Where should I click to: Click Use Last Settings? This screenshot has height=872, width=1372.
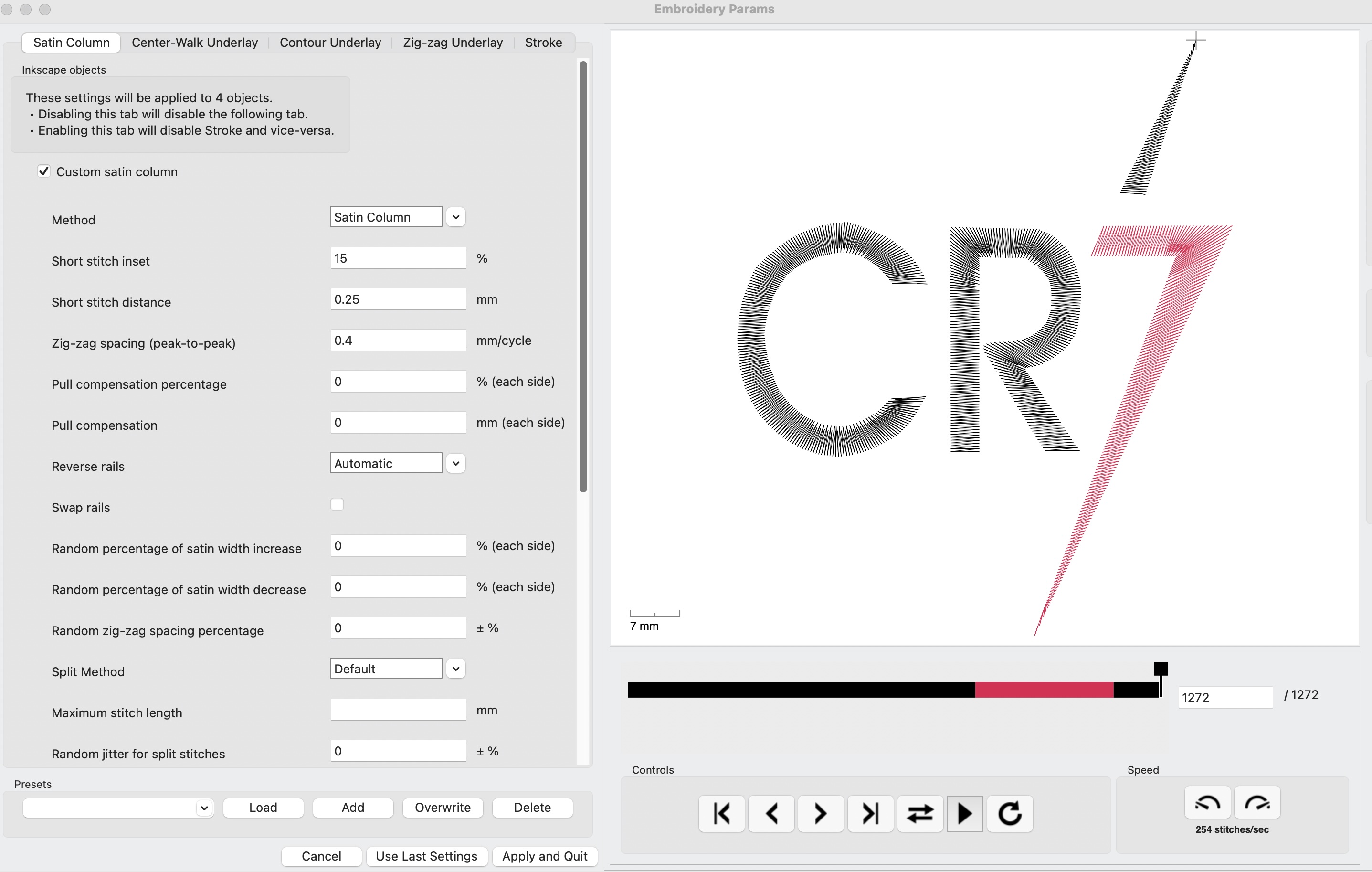click(x=427, y=856)
